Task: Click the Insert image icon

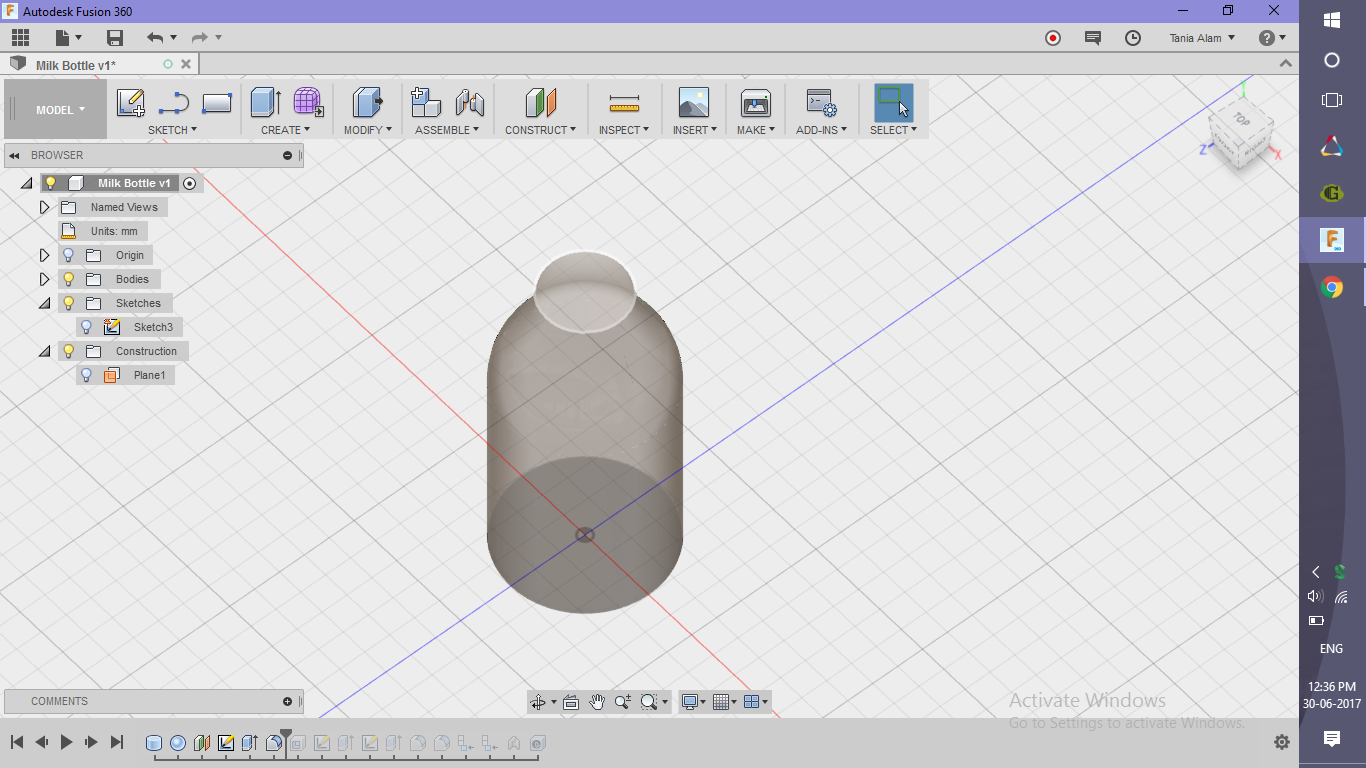Action: coord(693,103)
